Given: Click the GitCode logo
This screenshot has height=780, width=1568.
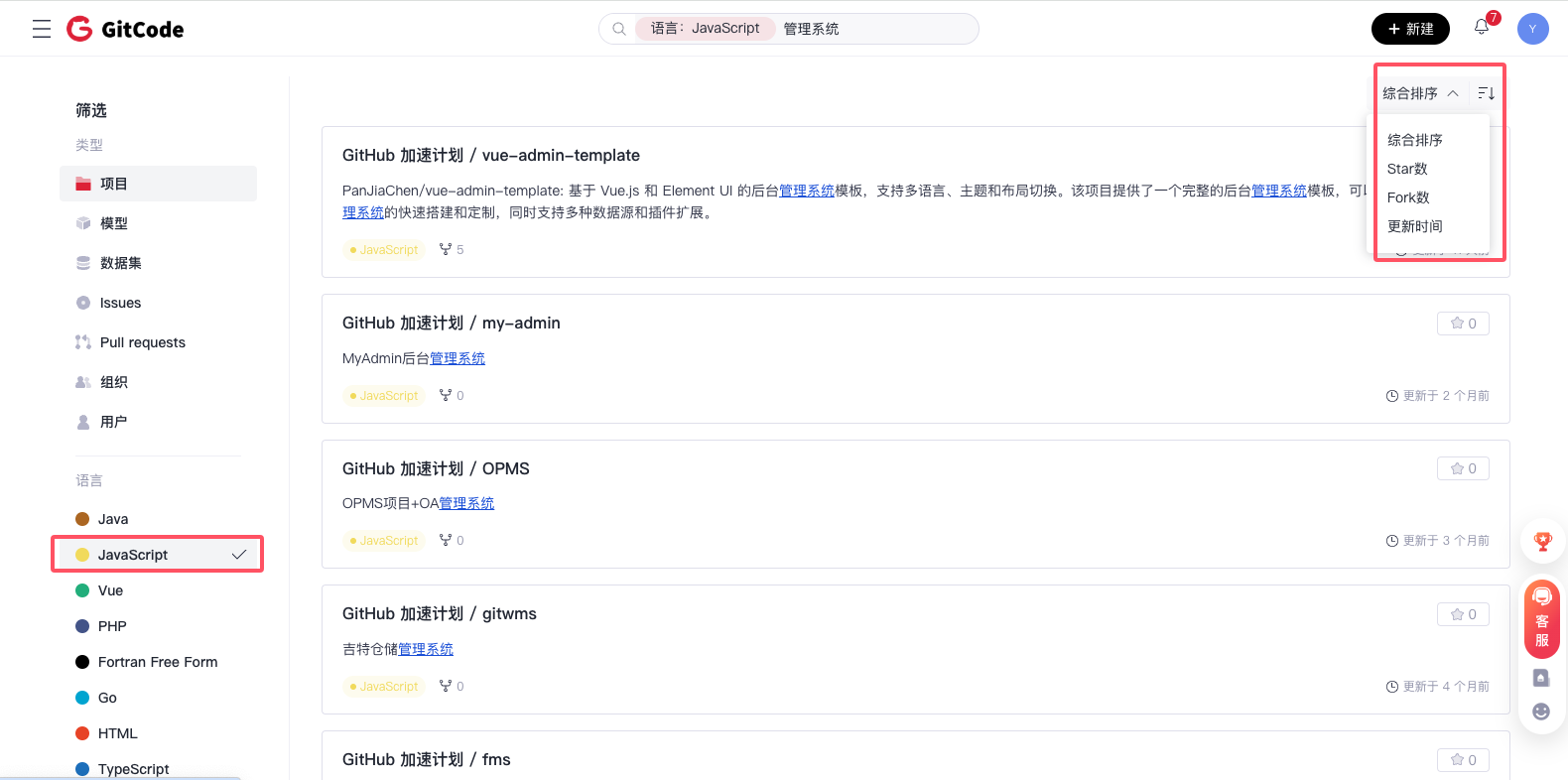Looking at the screenshot, I should coord(125,29).
